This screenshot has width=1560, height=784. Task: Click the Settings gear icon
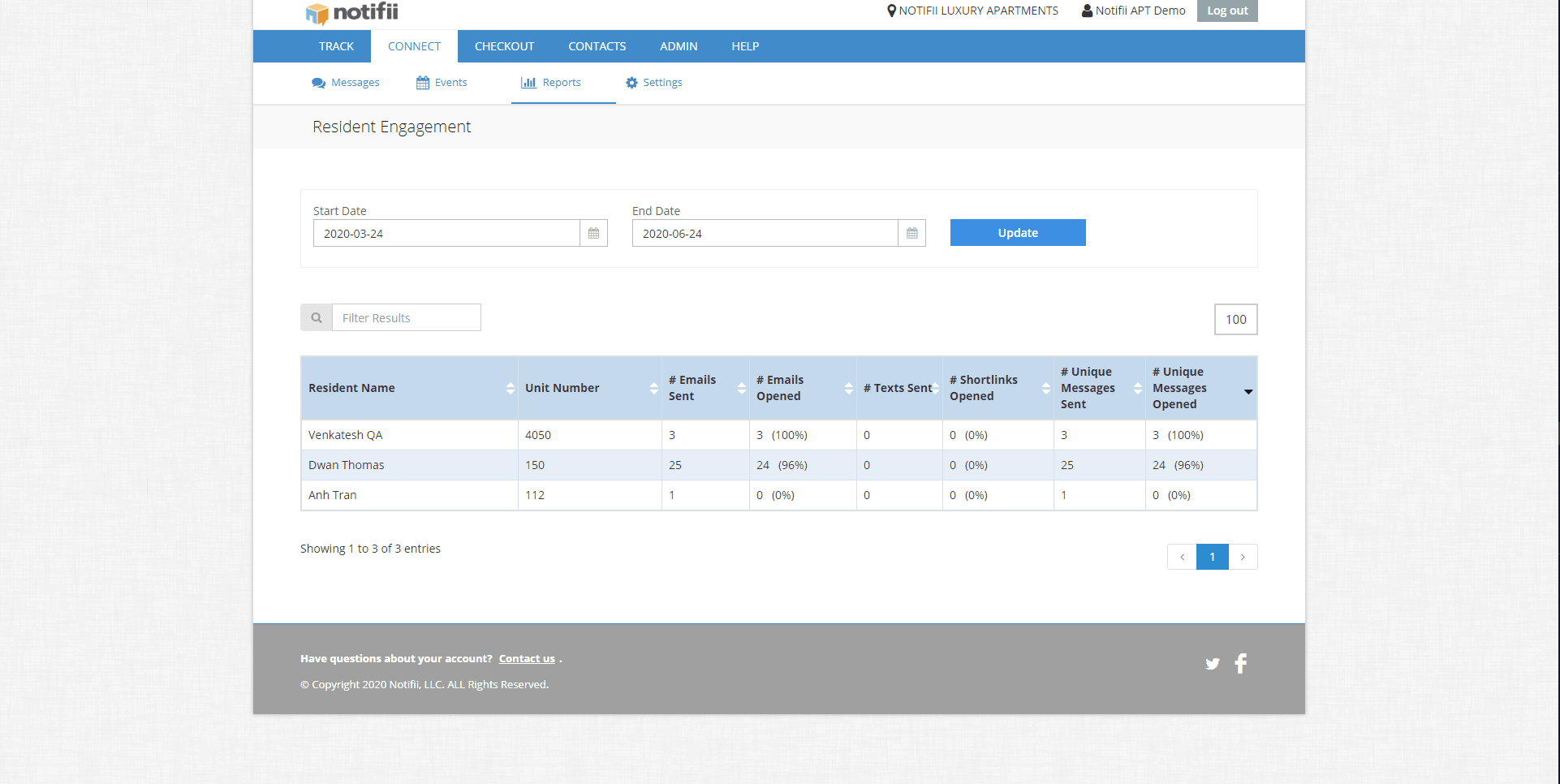click(631, 82)
